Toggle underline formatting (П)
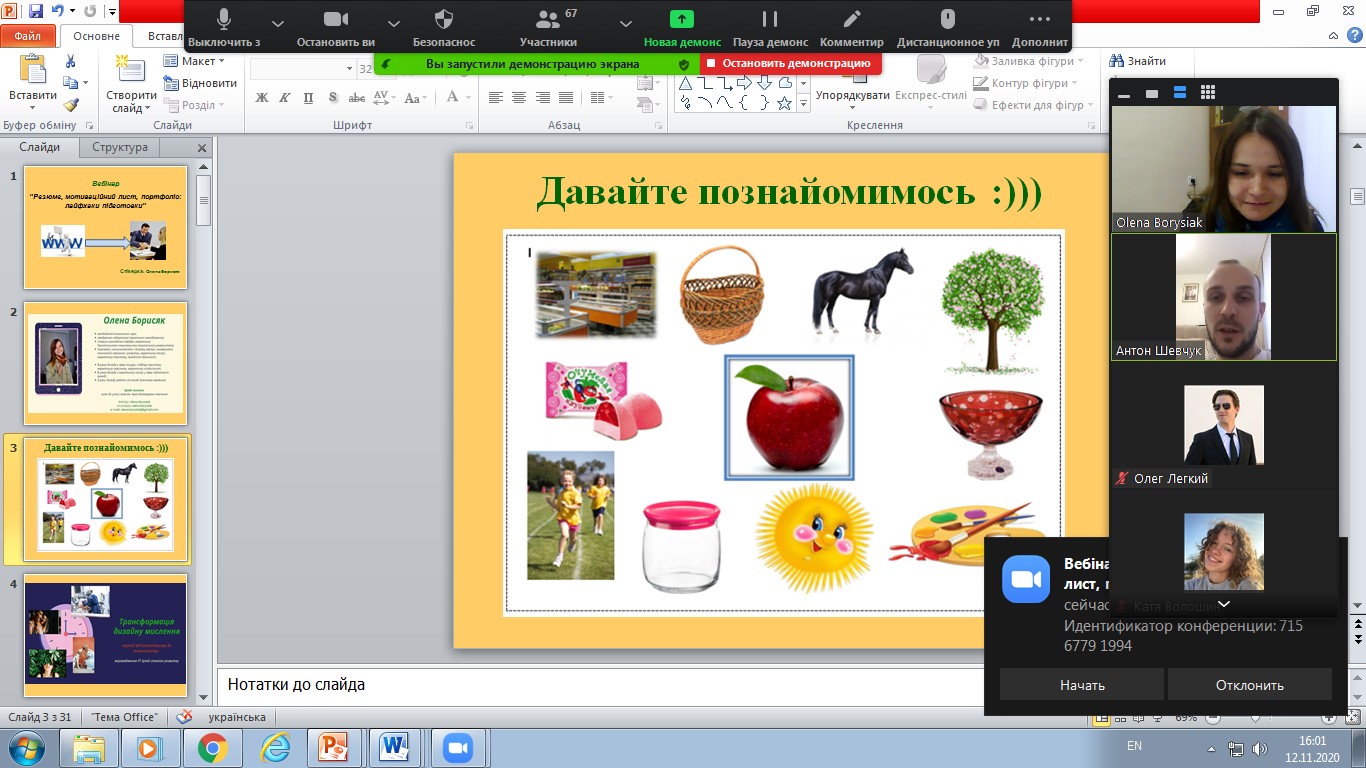The height and width of the screenshot is (768, 1366). pyautogui.click(x=308, y=97)
